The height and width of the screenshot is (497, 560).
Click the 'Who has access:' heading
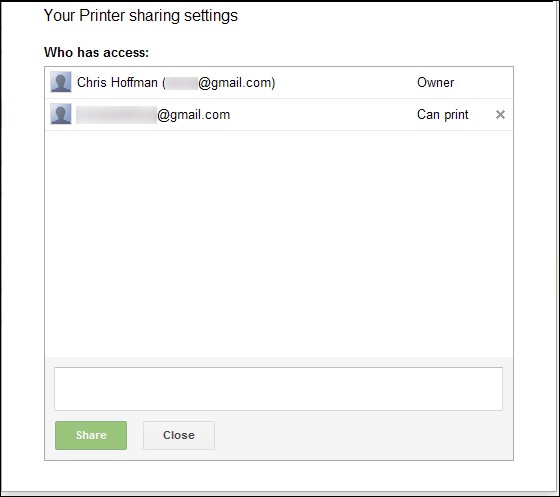click(x=96, y=52)
